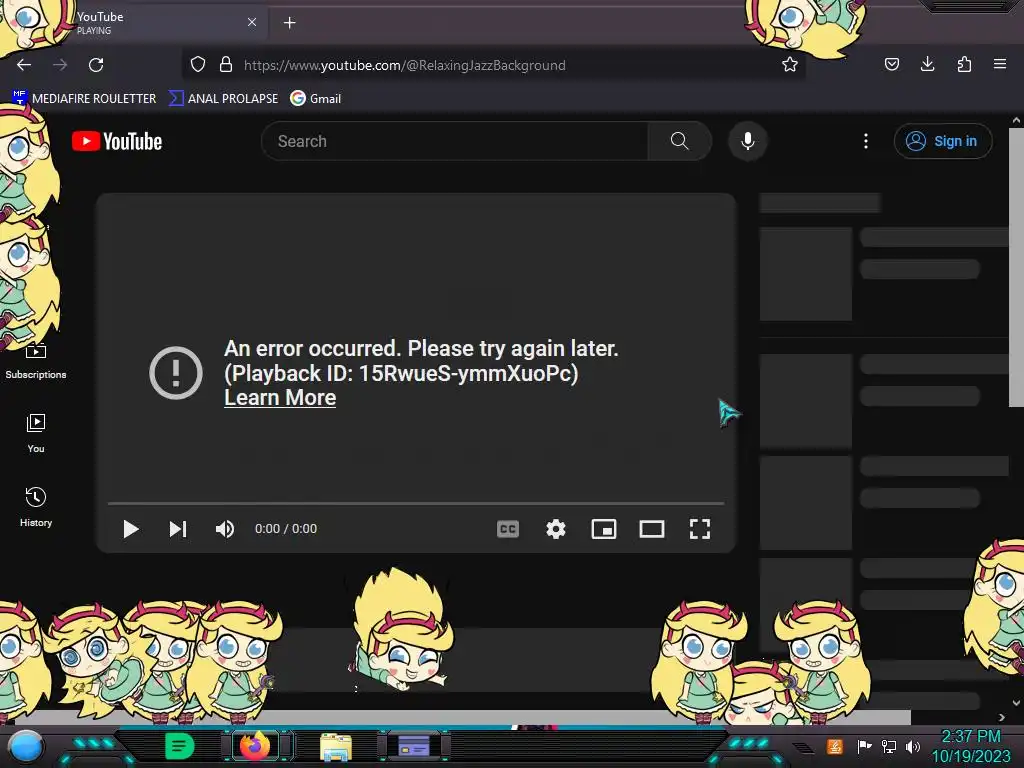
Task: Sign in to YouTube
Action: pos(942,141)
